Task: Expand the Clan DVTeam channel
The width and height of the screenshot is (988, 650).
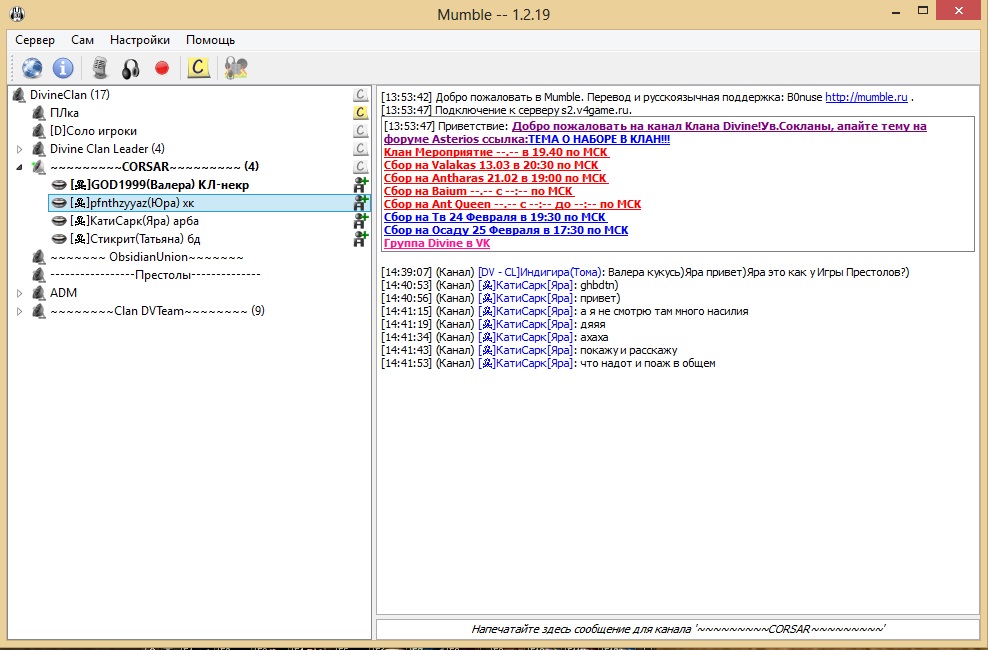Action: tap(19, 311)
